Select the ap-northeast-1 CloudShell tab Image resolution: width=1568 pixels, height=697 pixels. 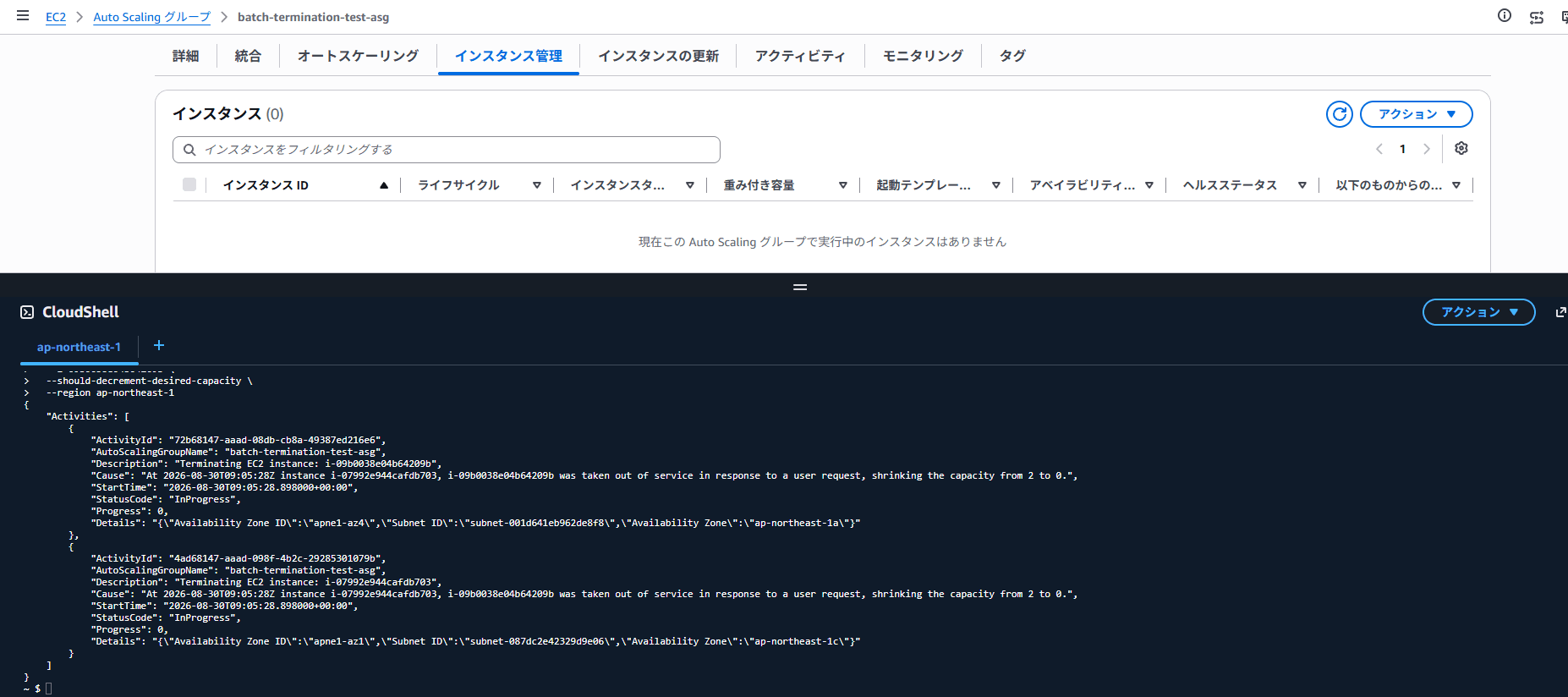point(79,347)
